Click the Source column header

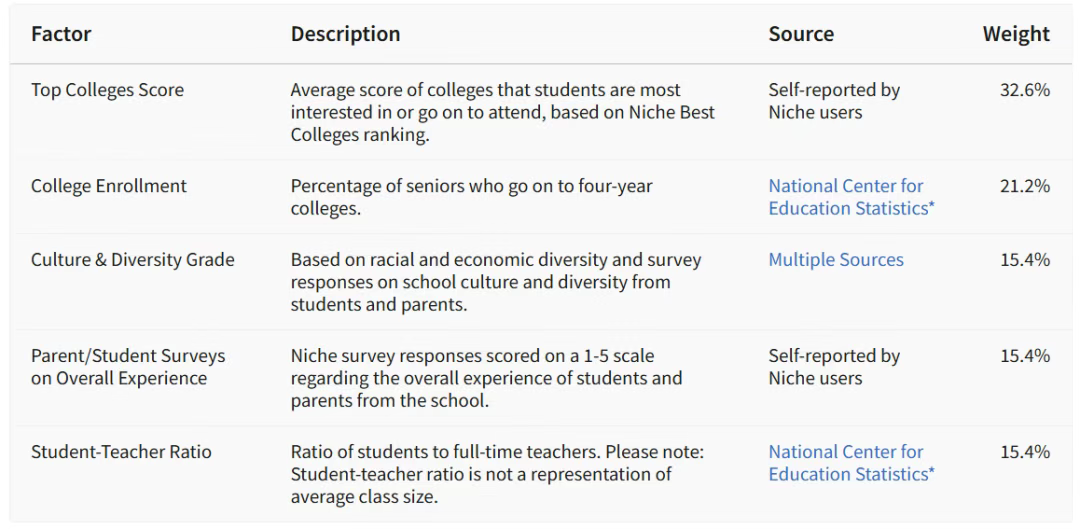[x=801, y=34]
